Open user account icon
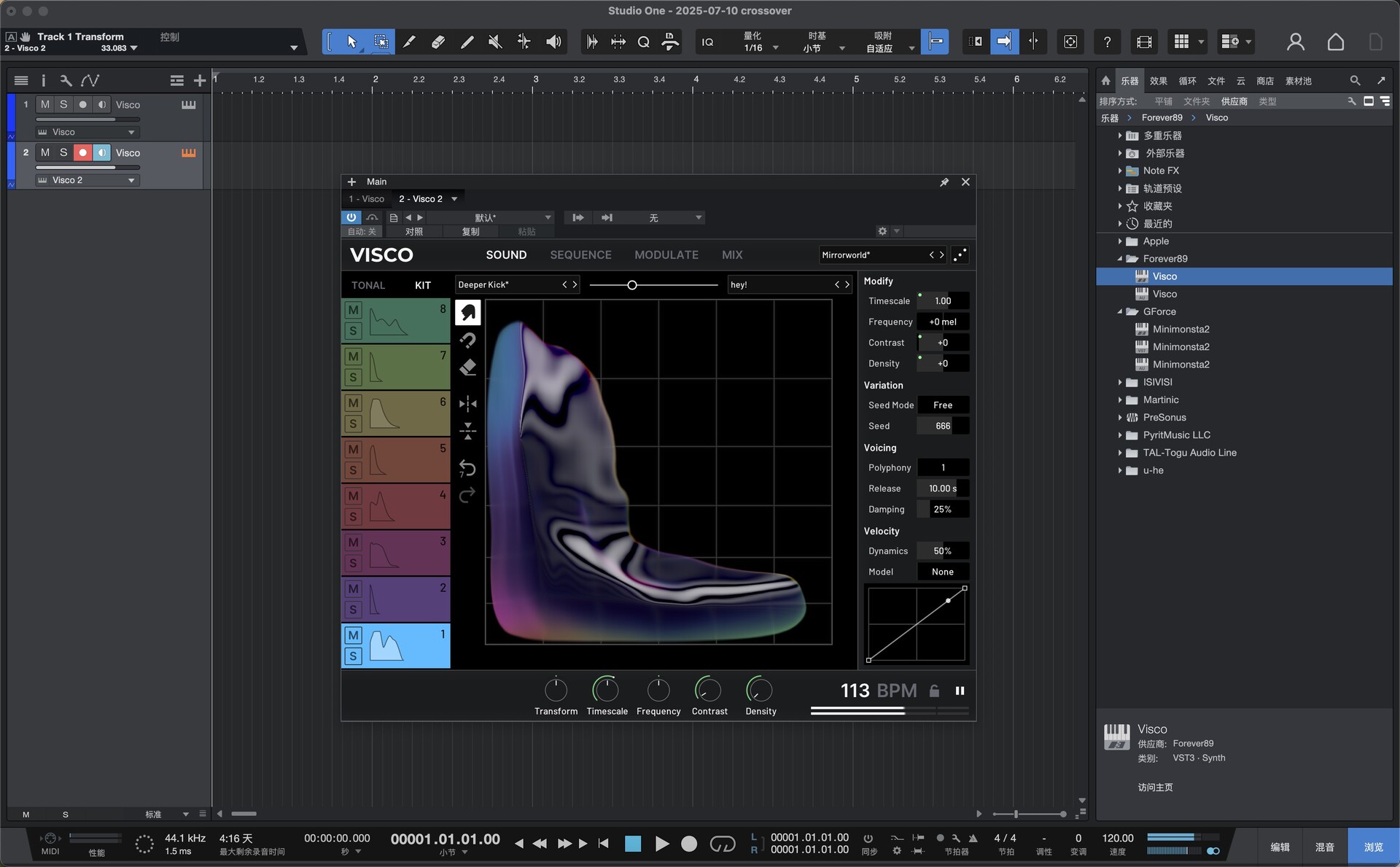 (x=1296, y=42)
